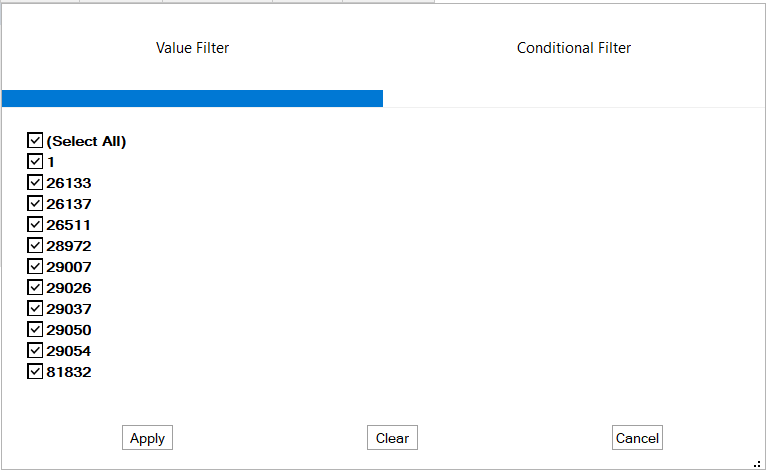Uncheck the checkbox for value 1
This screenshot has width=767, height=470.
click(x=35, y=162)
